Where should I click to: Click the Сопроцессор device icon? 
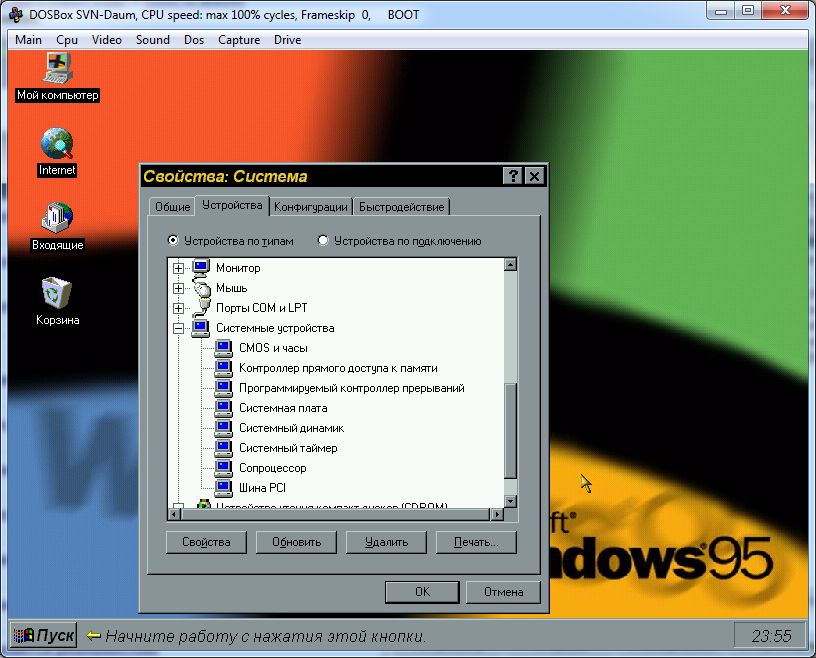(x=223, y=468)
